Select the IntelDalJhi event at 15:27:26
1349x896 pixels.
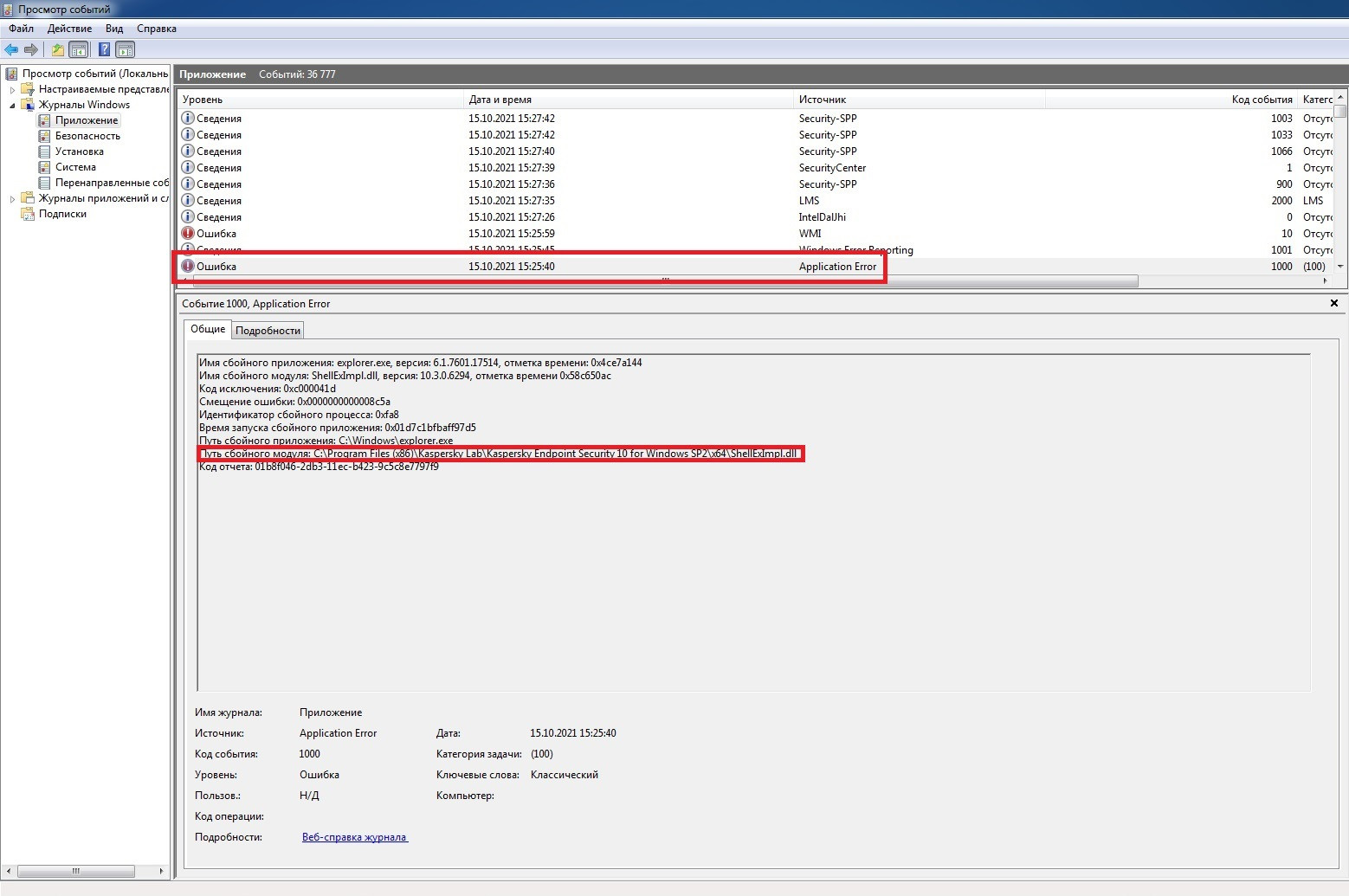click(755, 217)
